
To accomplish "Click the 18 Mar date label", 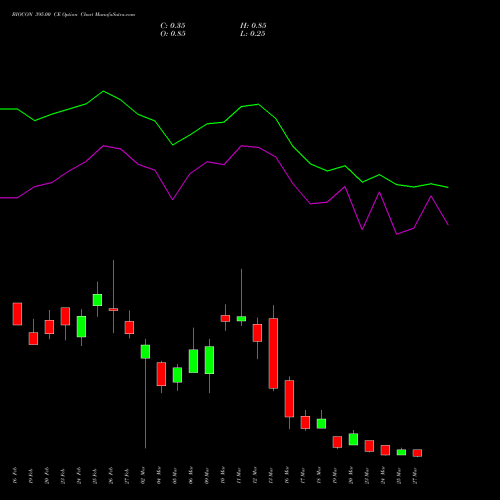I will (x=319, y=476).
